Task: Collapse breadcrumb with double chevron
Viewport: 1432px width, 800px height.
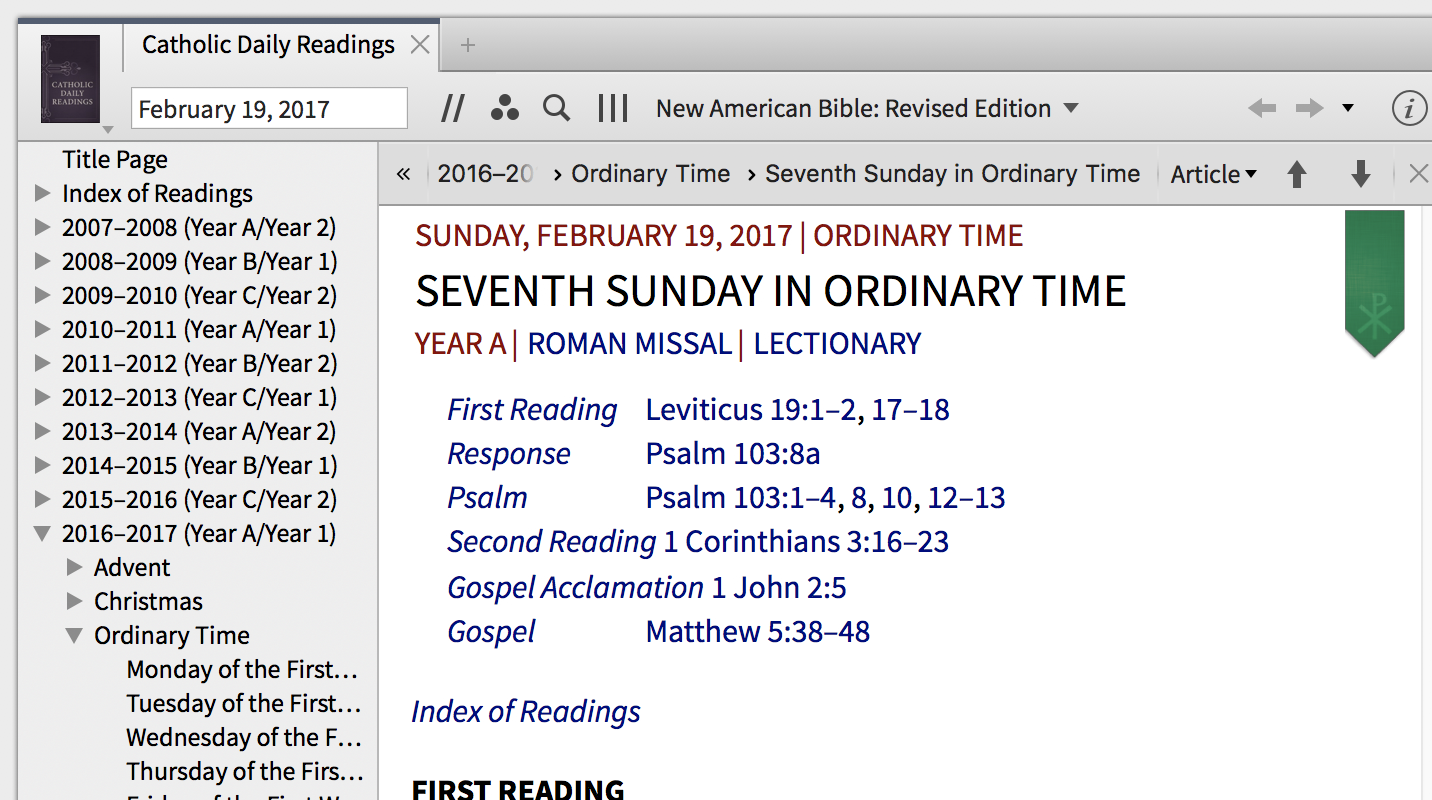Action: coord(403,174)
